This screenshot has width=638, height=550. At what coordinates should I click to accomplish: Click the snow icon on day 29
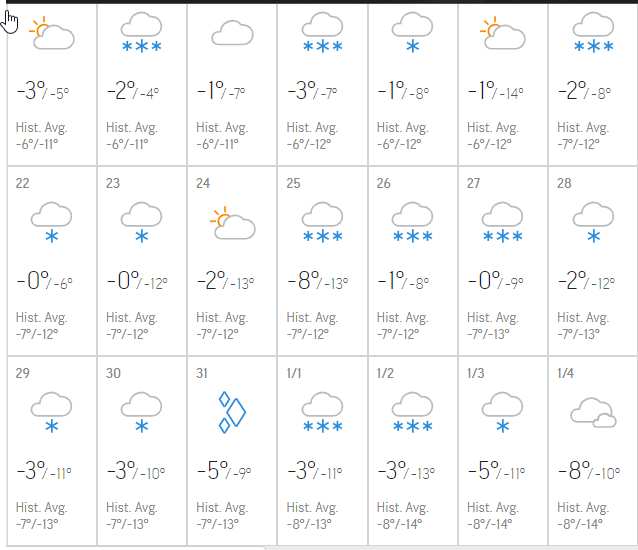(51, 412)
